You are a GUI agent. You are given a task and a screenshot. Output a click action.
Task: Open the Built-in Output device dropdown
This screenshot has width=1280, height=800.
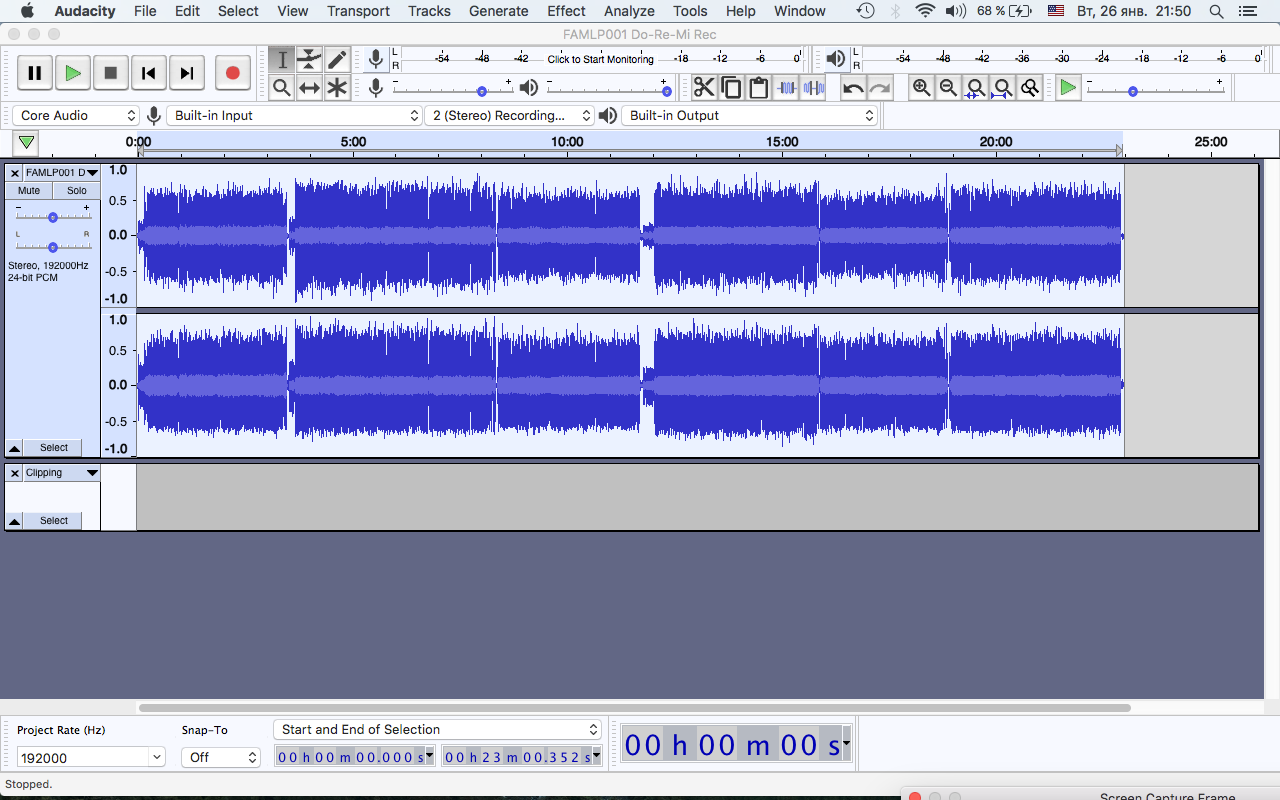click(x=750, y=116)
